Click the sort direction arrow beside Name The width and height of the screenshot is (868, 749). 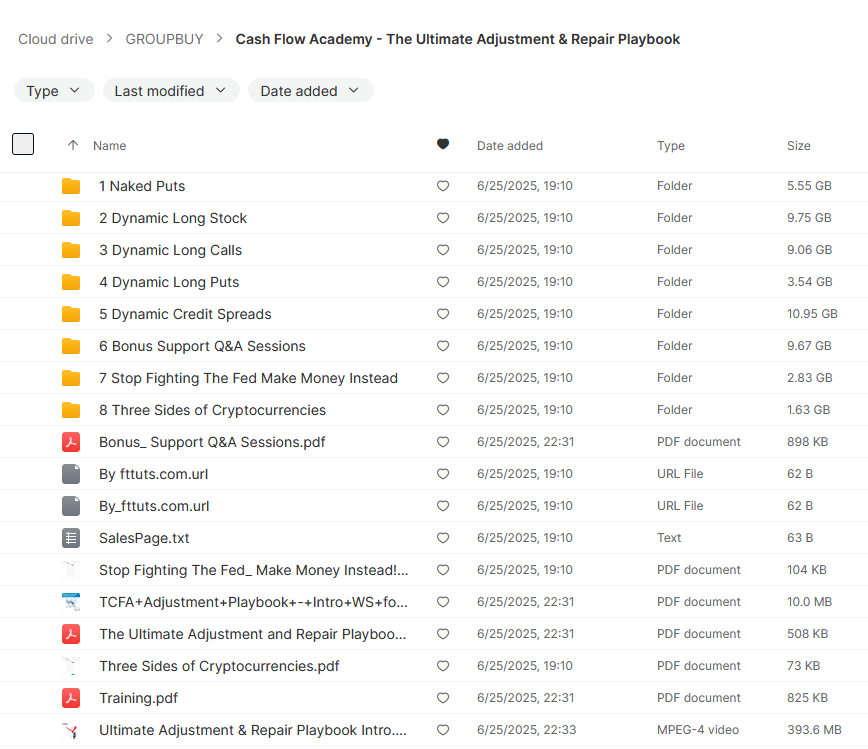73,145
